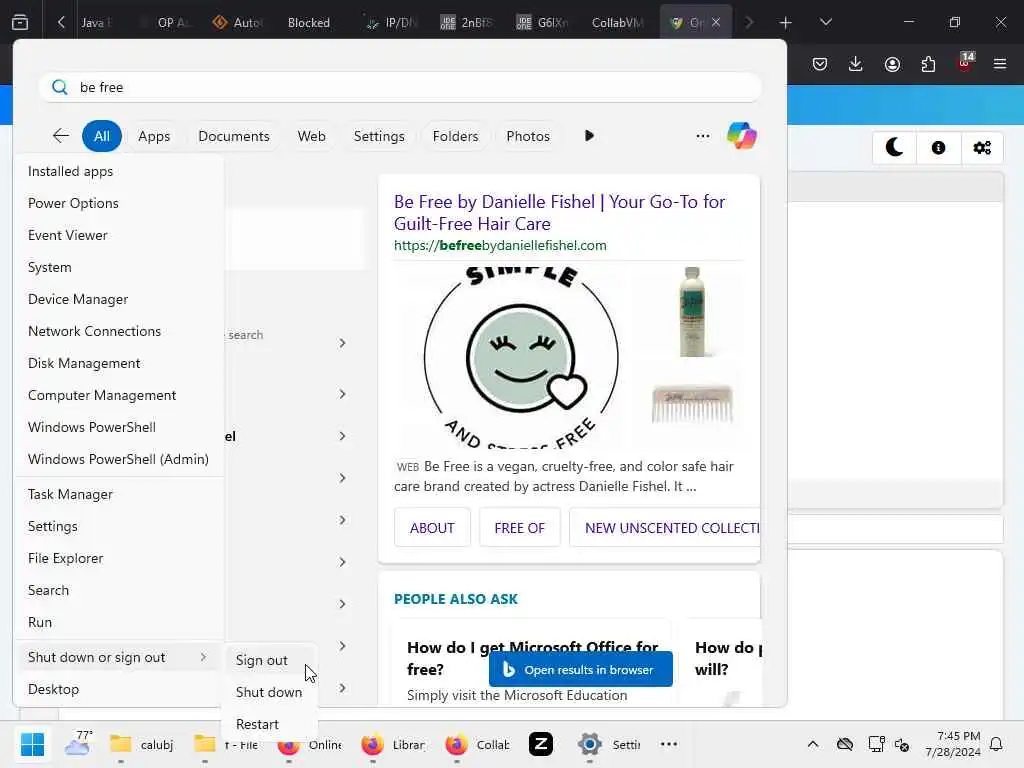Select the Documents filter
The height and width of the screenshot is (768, 1024).
coord(234,136)
